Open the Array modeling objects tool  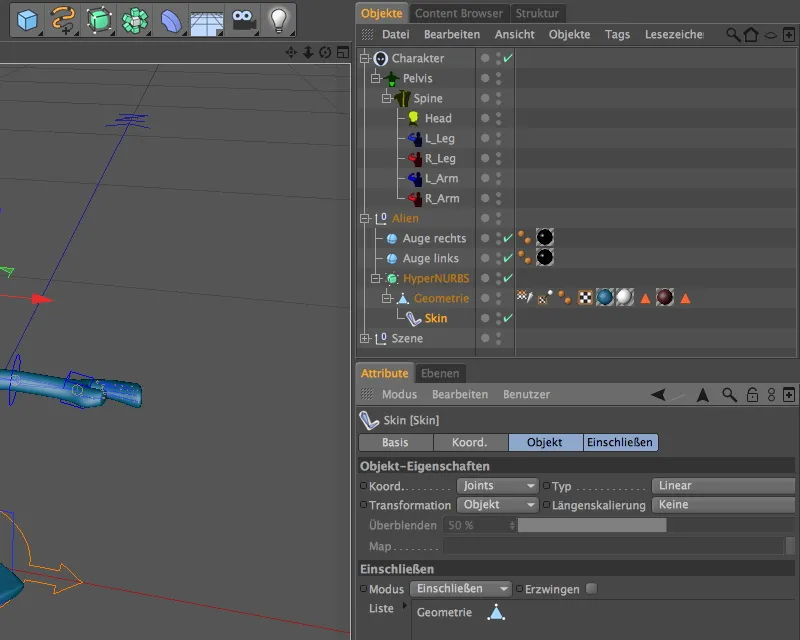click(x=135, y=20)
